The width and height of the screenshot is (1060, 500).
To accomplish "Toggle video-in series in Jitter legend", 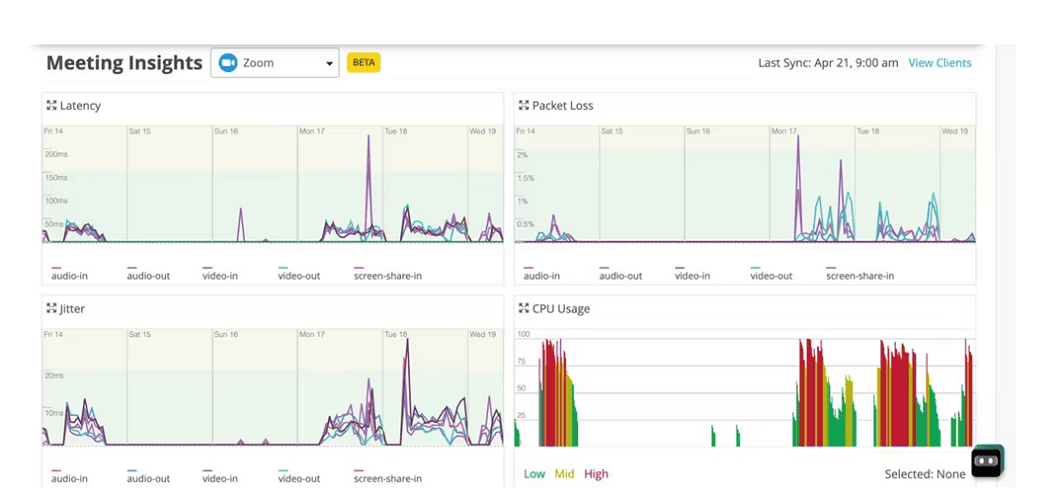I will (220, 478).
